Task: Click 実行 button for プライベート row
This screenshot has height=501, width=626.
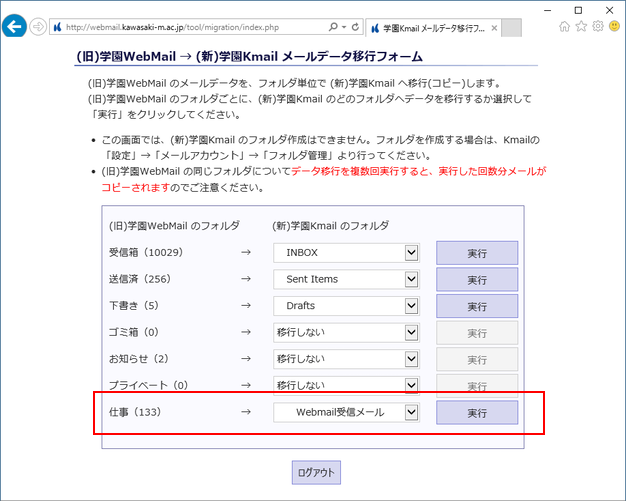Action: pyautogui.click(x=477, y=386)
